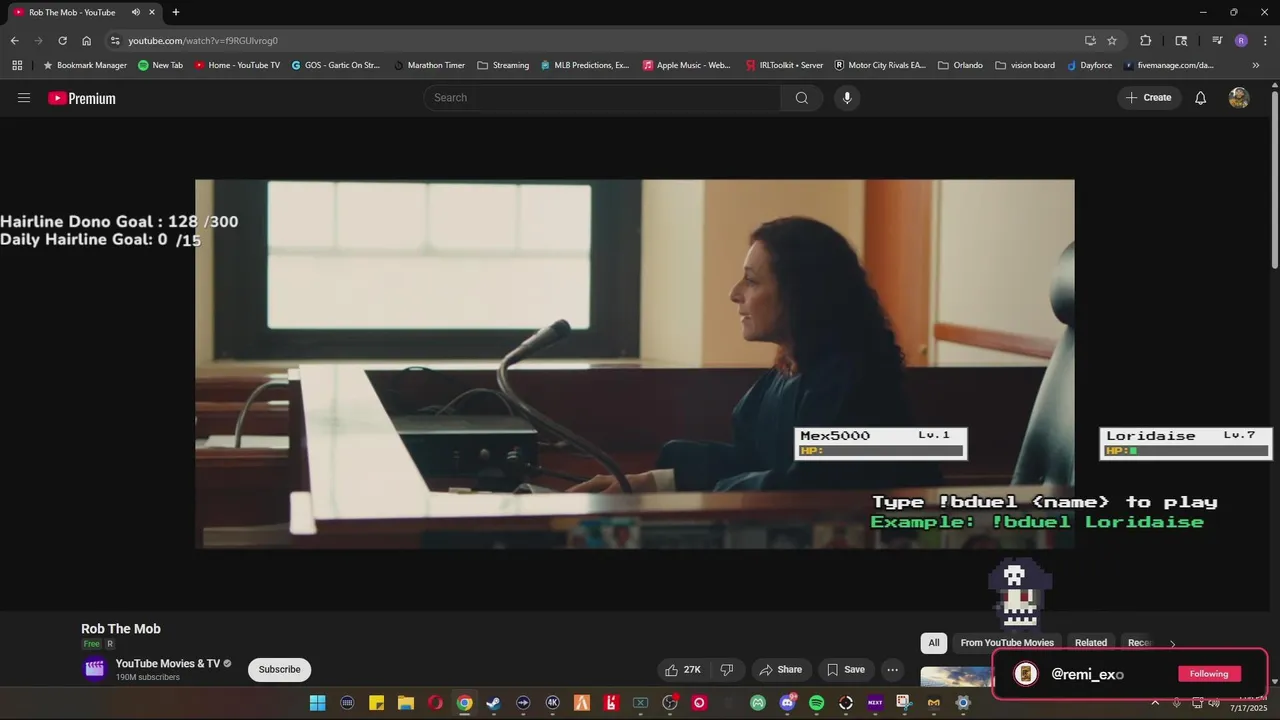This screenshot has width=1280, height=720.
Task: Bookmark this page with star icon
Action: pyautogui.click(x=1112, y=41)
